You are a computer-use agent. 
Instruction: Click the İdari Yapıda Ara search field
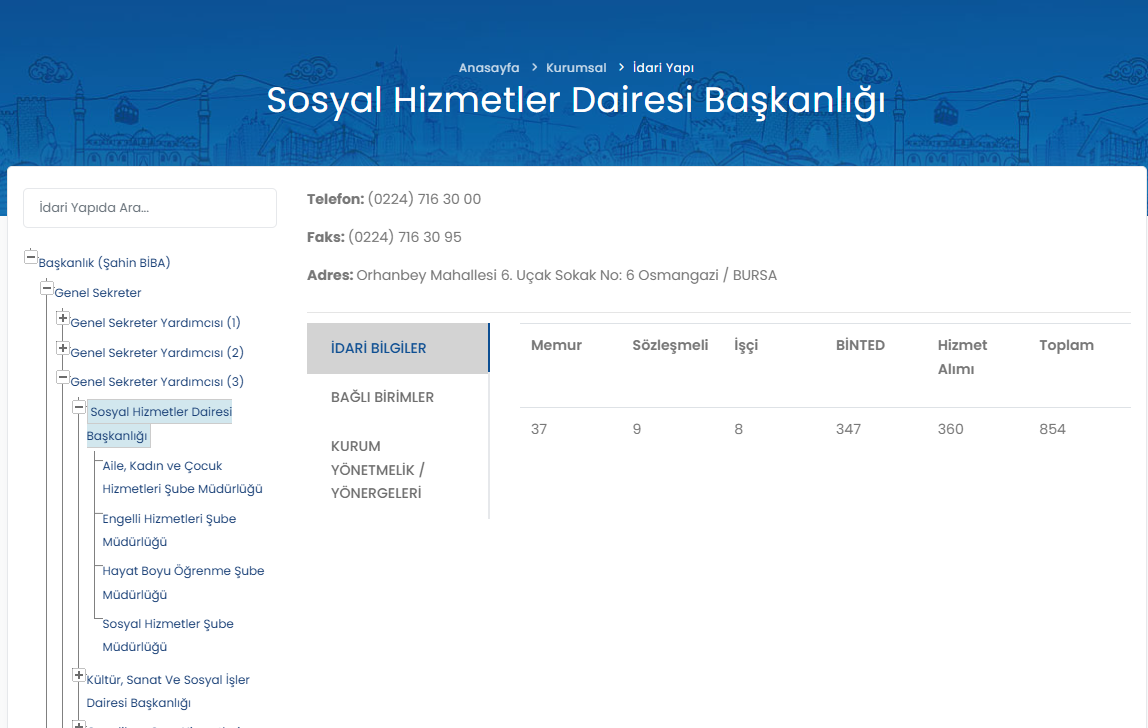click(x=150, y=208)
